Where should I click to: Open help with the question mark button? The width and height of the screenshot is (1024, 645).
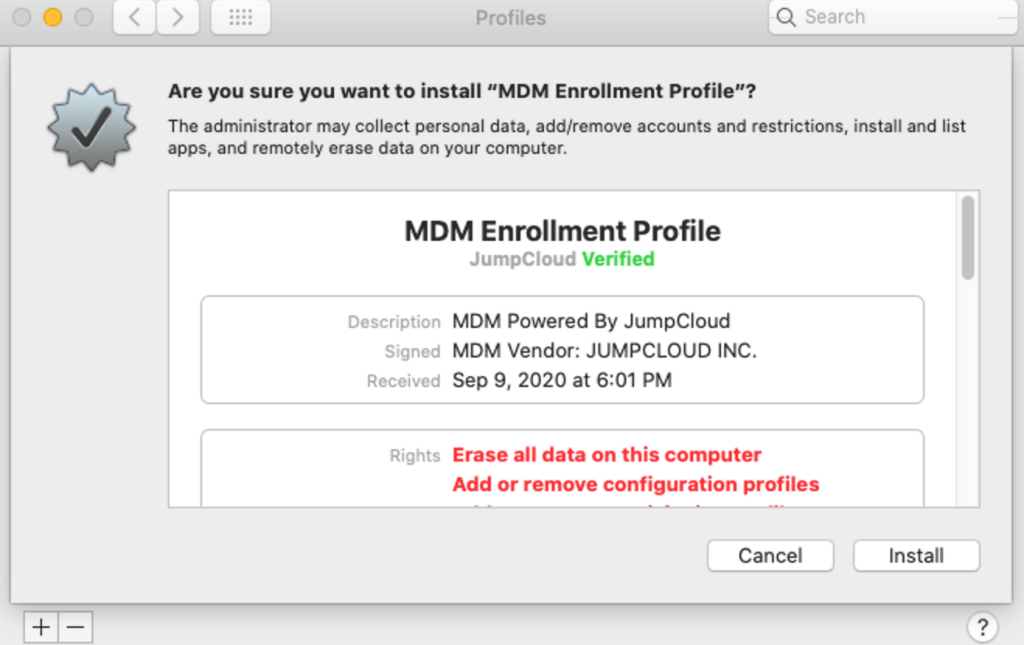983,627
